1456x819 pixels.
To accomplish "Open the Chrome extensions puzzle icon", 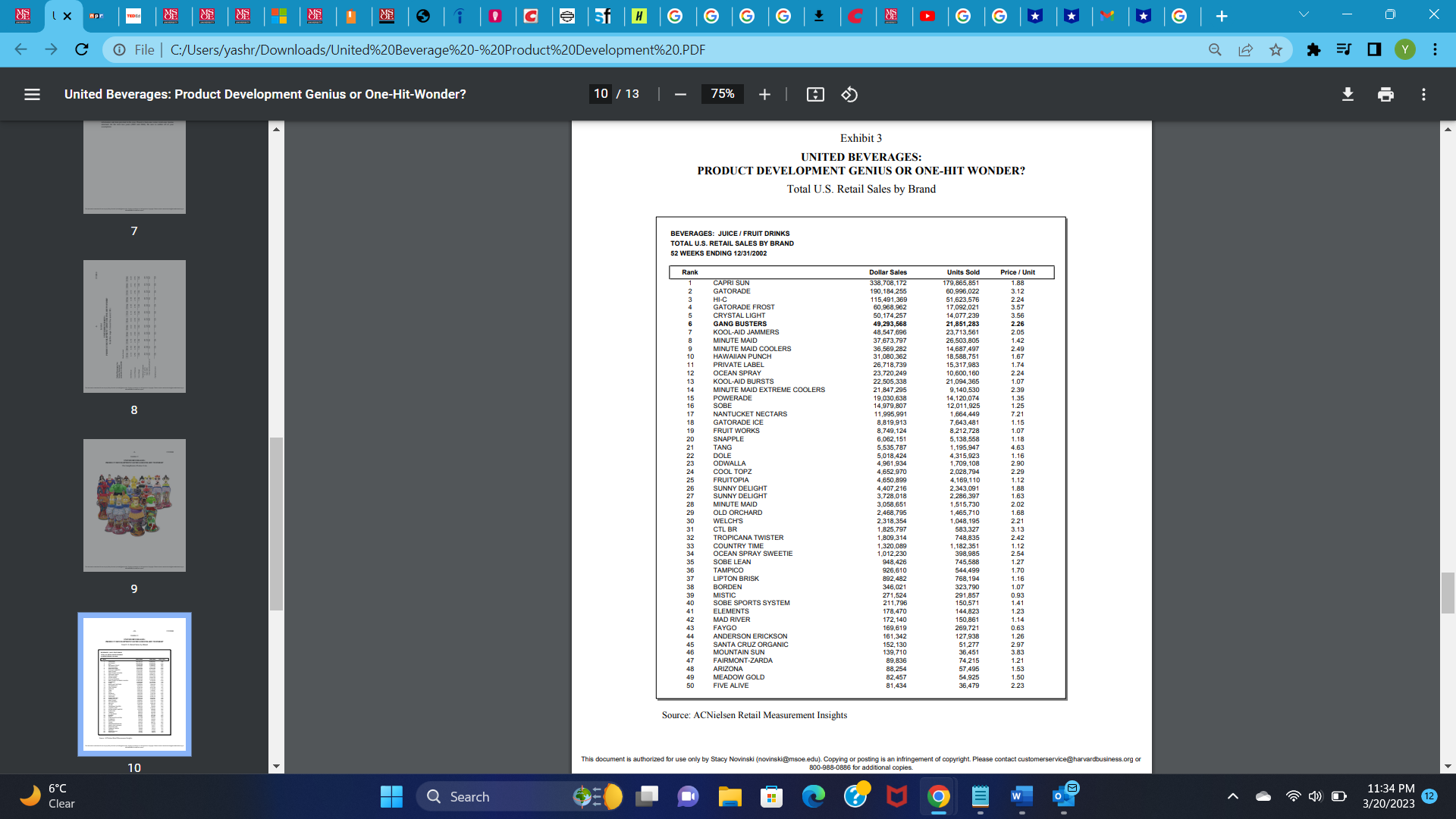I will click(1314, 49).
